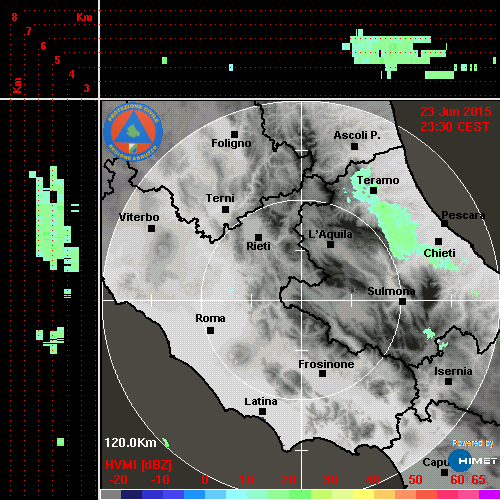Image resolution: width=500 pixels, height=500 pixels.
Task: Click the HIMET logo badge
Action: pos(472,461)
